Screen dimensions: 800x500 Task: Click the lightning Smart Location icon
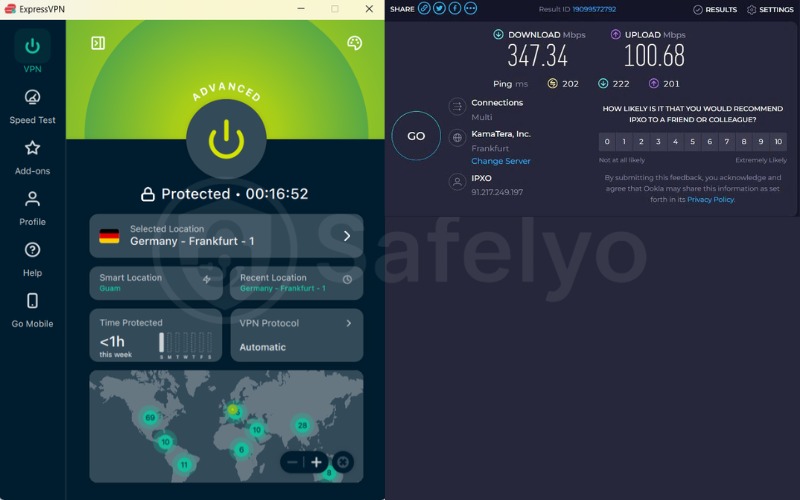tap(207, 279)
